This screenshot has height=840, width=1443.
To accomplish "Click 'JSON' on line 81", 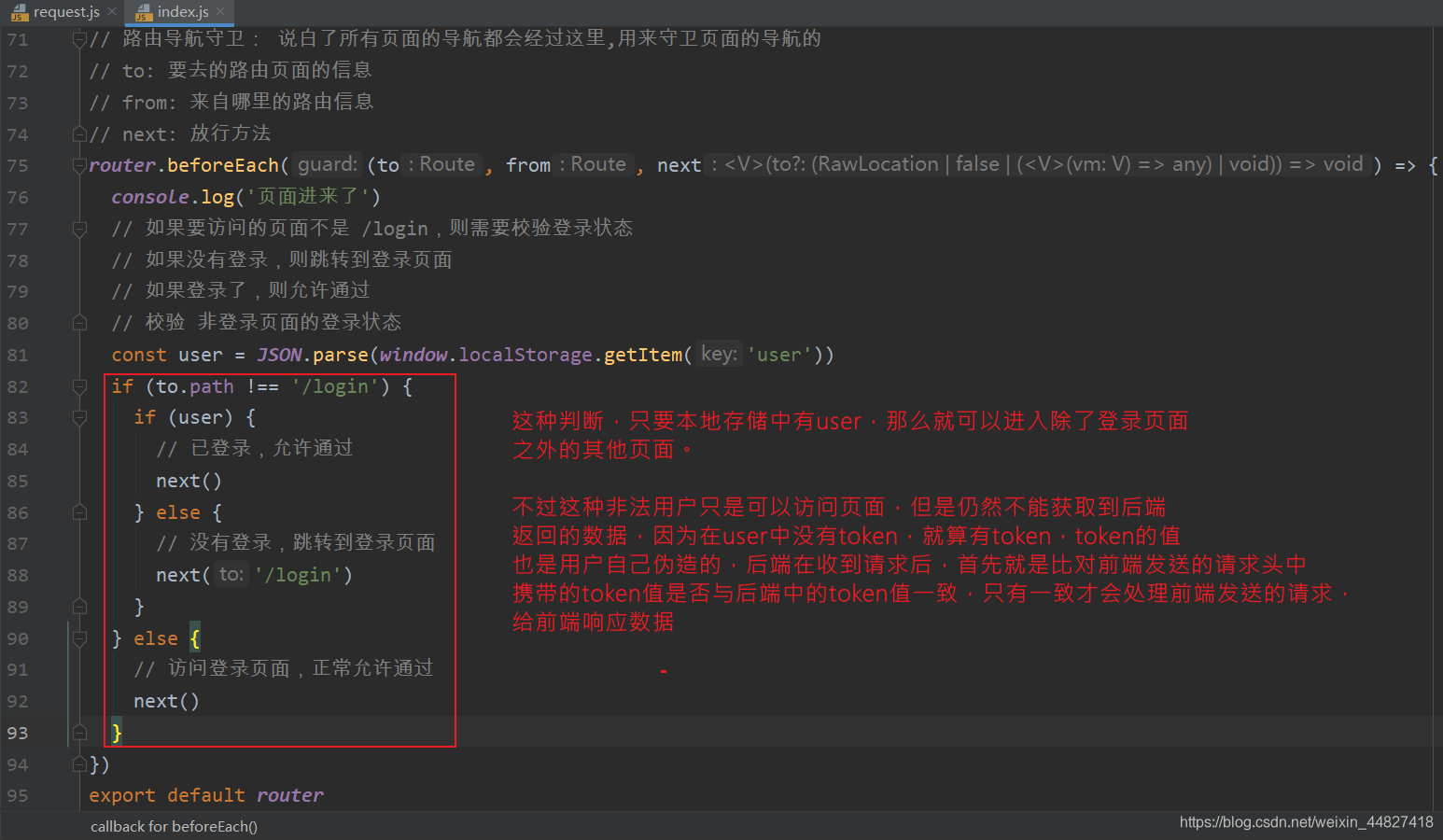I will (x=279, y=355).
